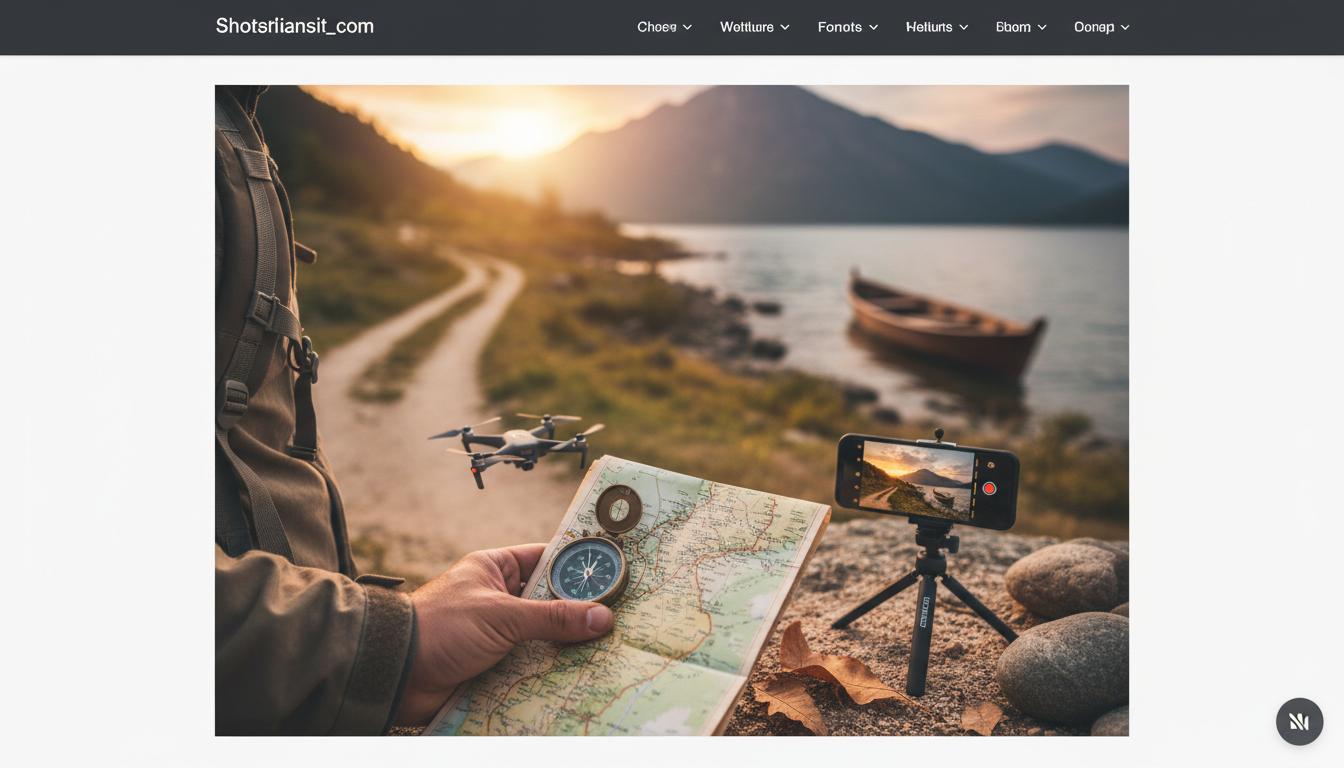Click the round floating button in corner
The height and width of the screenshot is (768, 1344).
[x=1299, y=721]
